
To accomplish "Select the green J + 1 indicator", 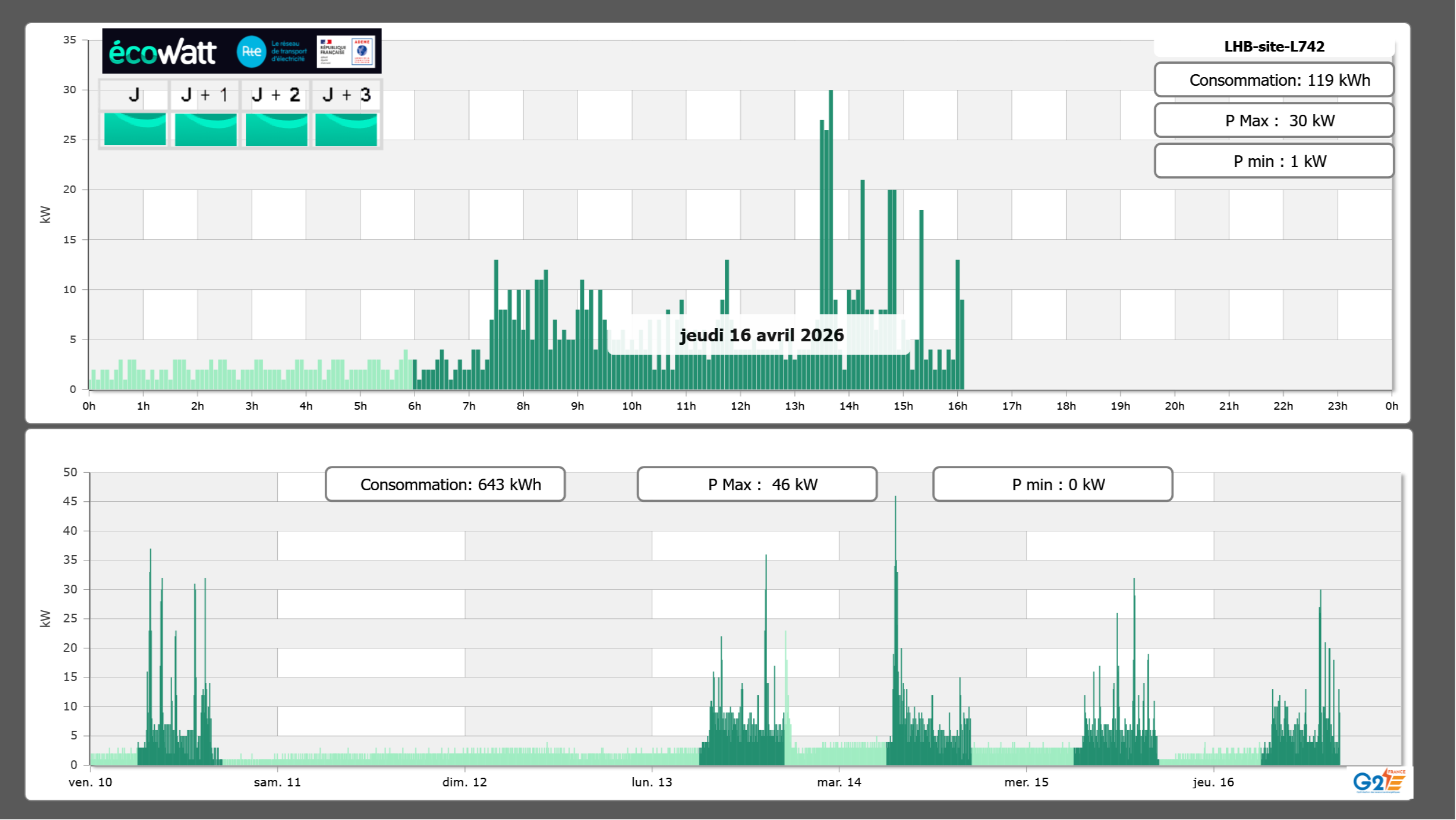I will [x=205, y=129].
